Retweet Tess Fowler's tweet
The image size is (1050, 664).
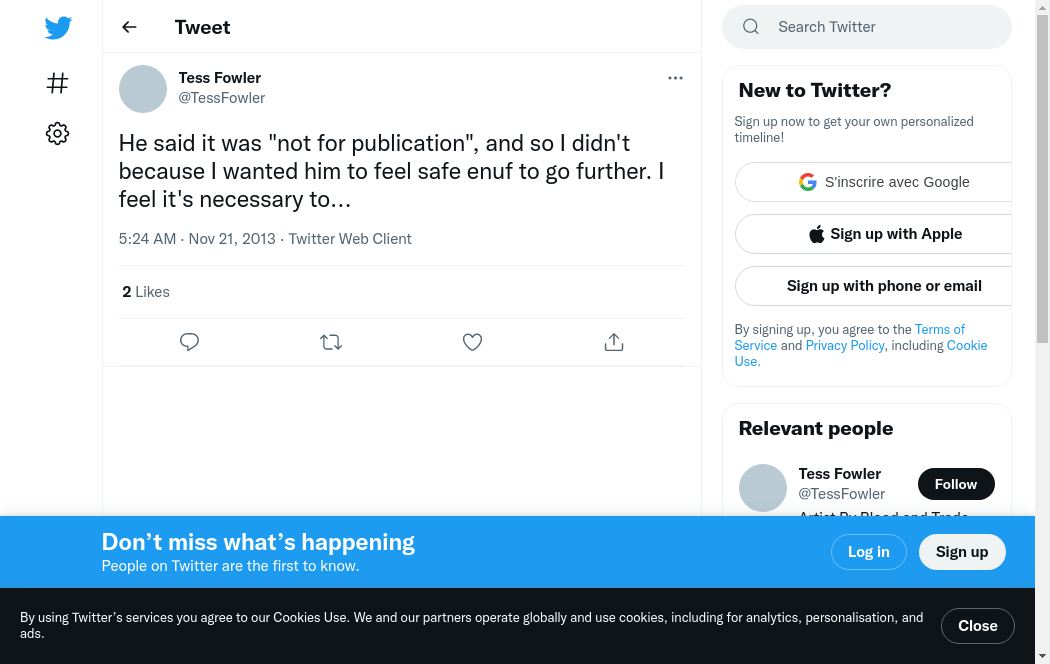pyautogui.click(x=331, y=342)
